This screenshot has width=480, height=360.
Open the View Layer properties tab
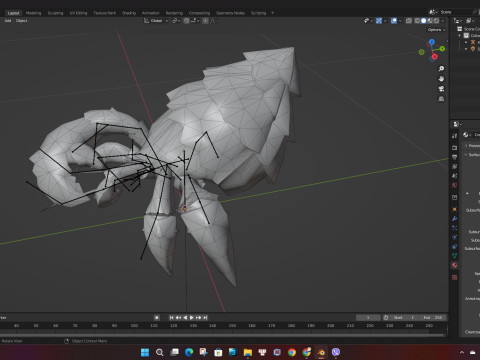click(x=455, y=166)
